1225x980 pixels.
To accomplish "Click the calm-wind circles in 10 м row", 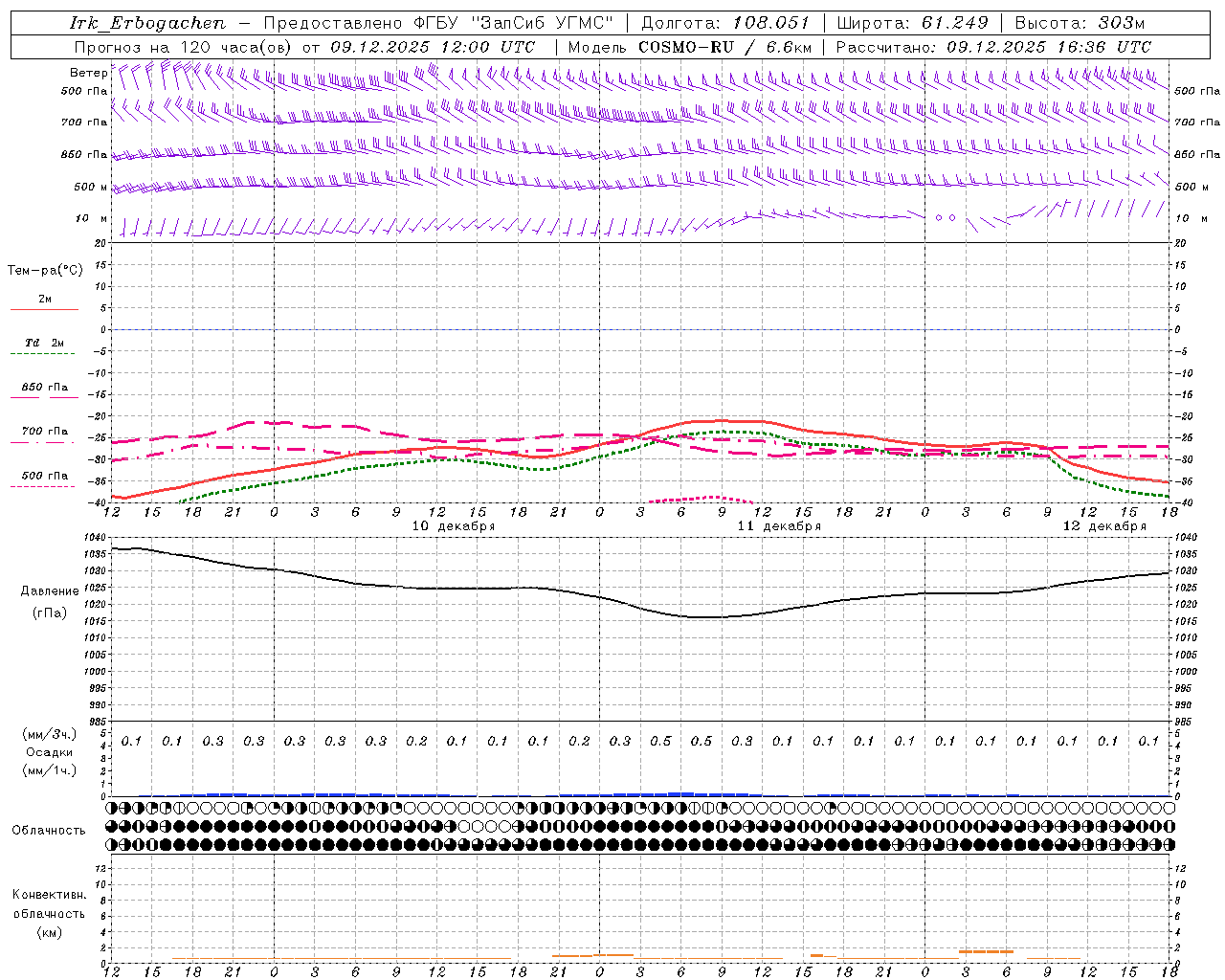I will 945,217.
